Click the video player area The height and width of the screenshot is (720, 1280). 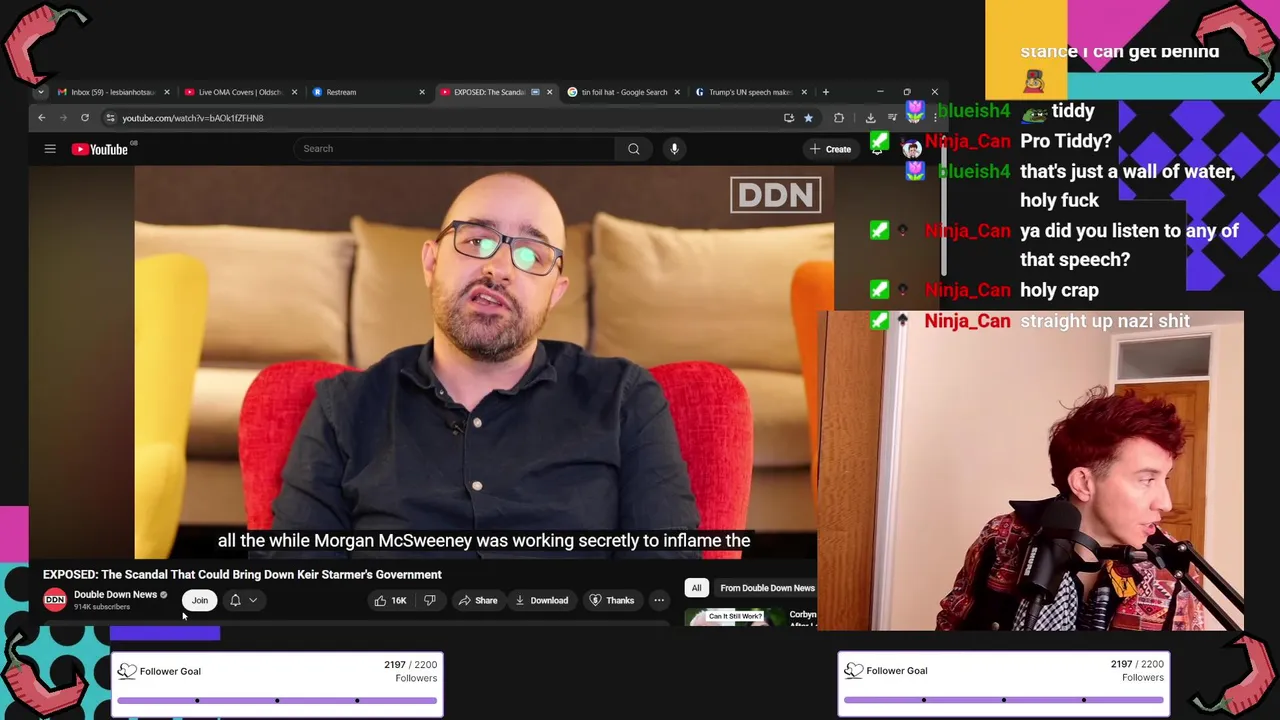pyautogui.click(x=484, y=362)
